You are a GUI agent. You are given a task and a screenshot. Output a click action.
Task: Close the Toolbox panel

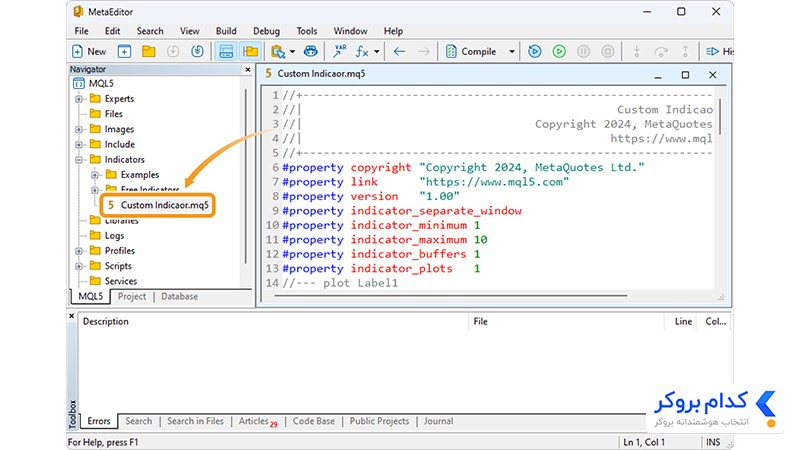72,316
